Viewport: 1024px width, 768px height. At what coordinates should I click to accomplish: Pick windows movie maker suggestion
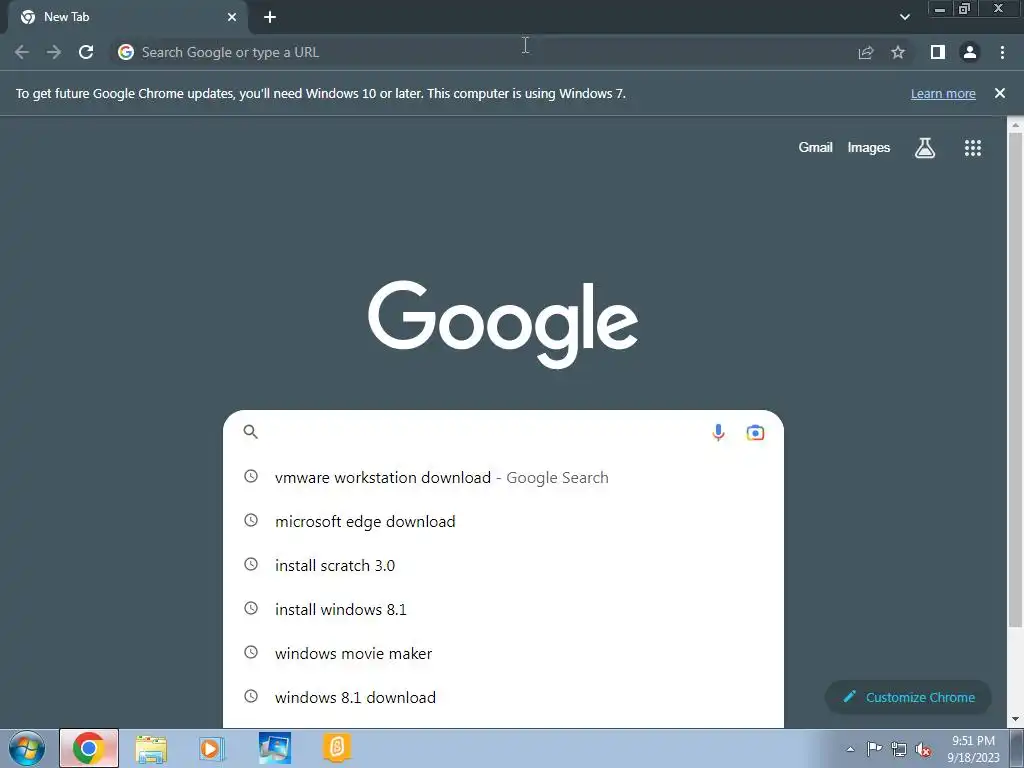point(503,653)
